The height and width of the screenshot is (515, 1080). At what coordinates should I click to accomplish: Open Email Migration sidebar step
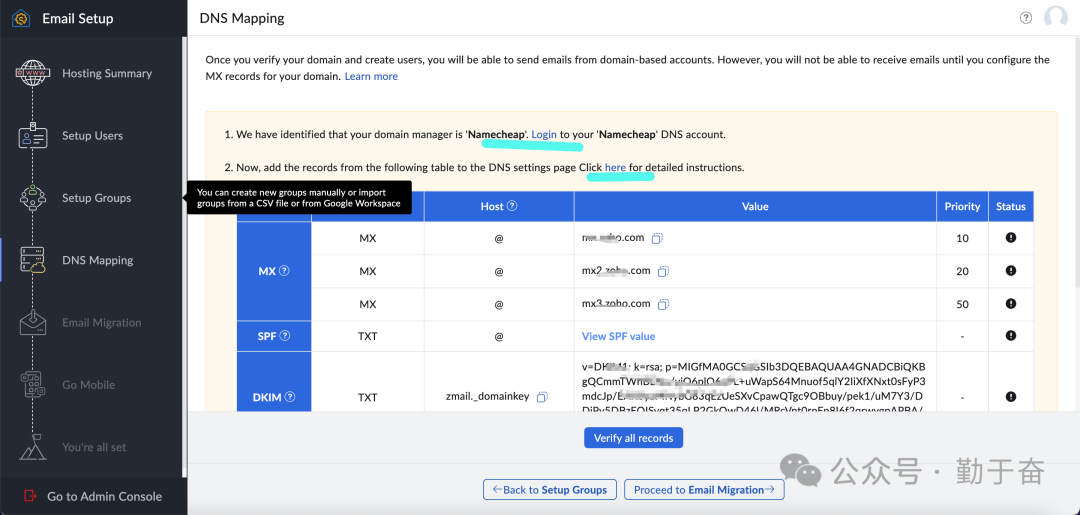101,323
